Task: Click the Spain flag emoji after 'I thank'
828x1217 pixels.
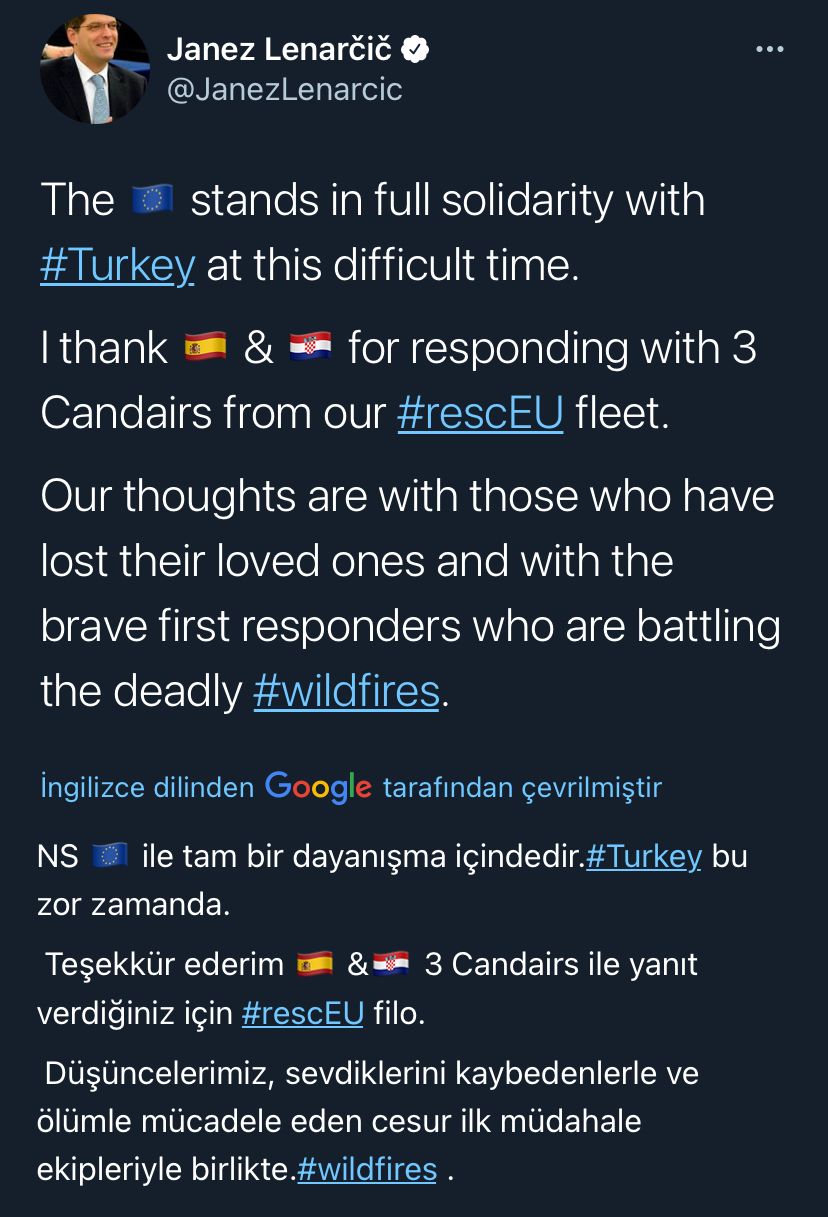Action: pyautogui.click(x=206, y=349)
